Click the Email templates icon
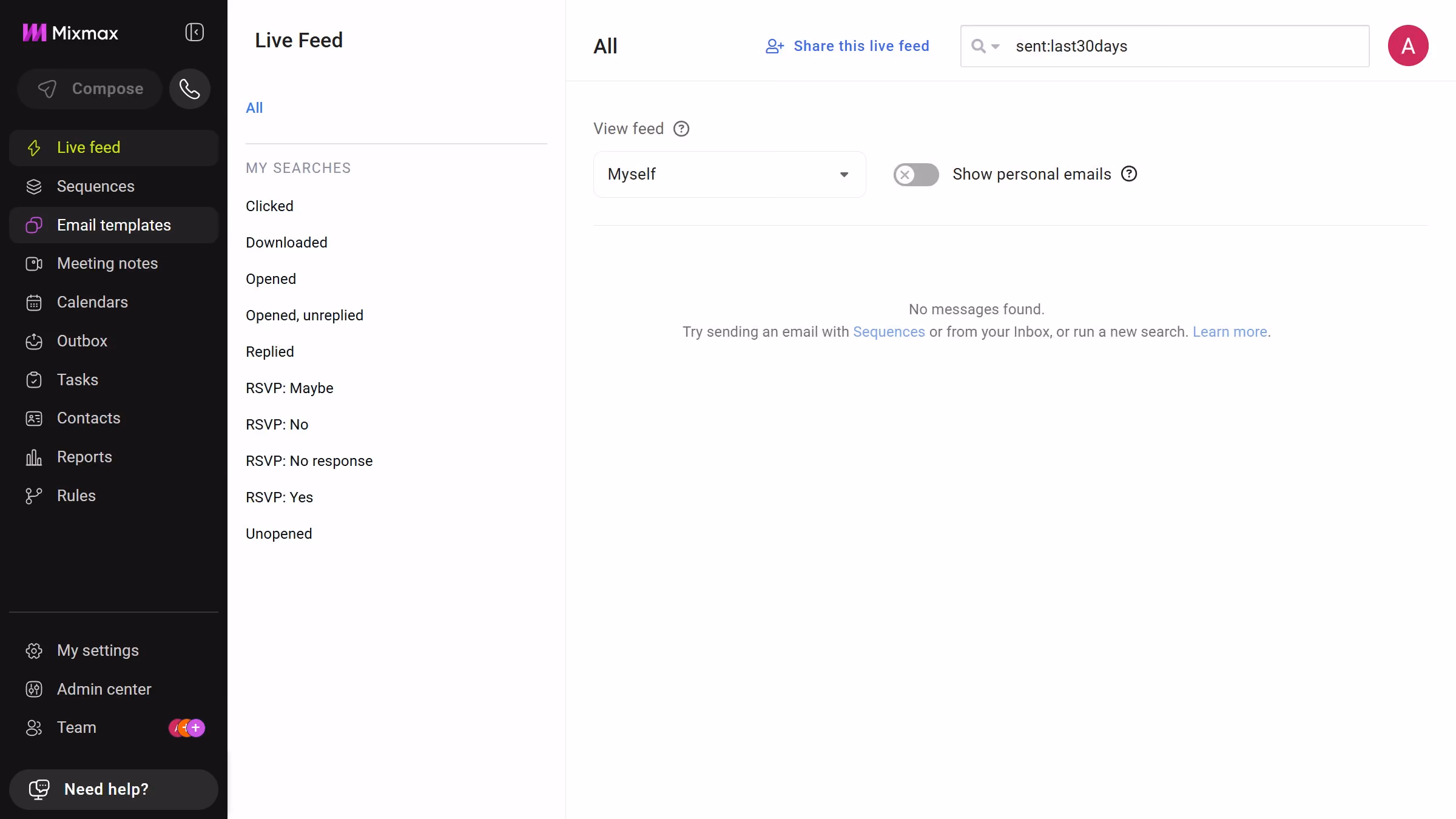Screen dimensions: 1456x819 pos(34,226)
